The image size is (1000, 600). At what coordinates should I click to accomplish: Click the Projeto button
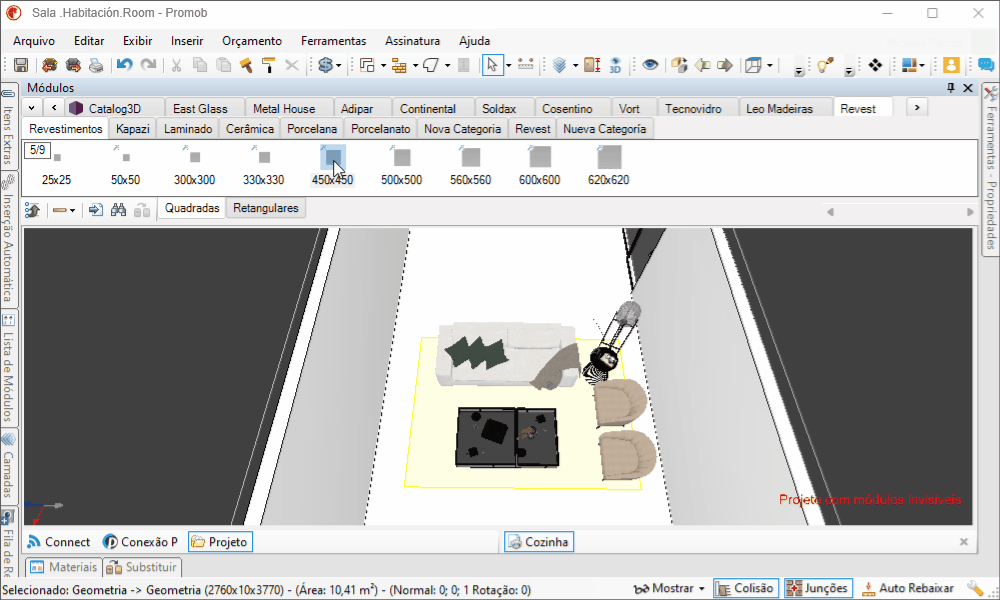[221, 542]
